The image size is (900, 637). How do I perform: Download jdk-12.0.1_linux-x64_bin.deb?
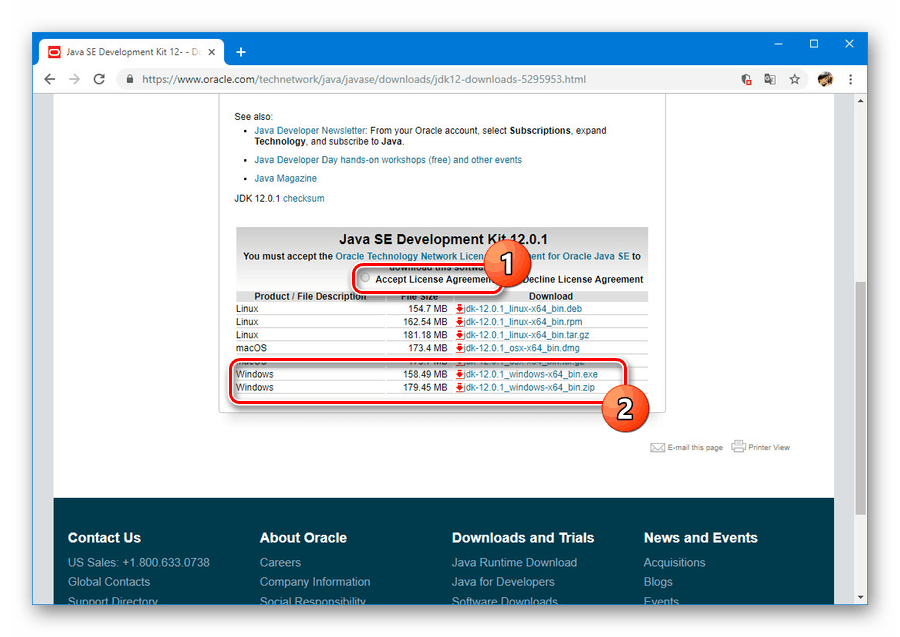[523, 309]
